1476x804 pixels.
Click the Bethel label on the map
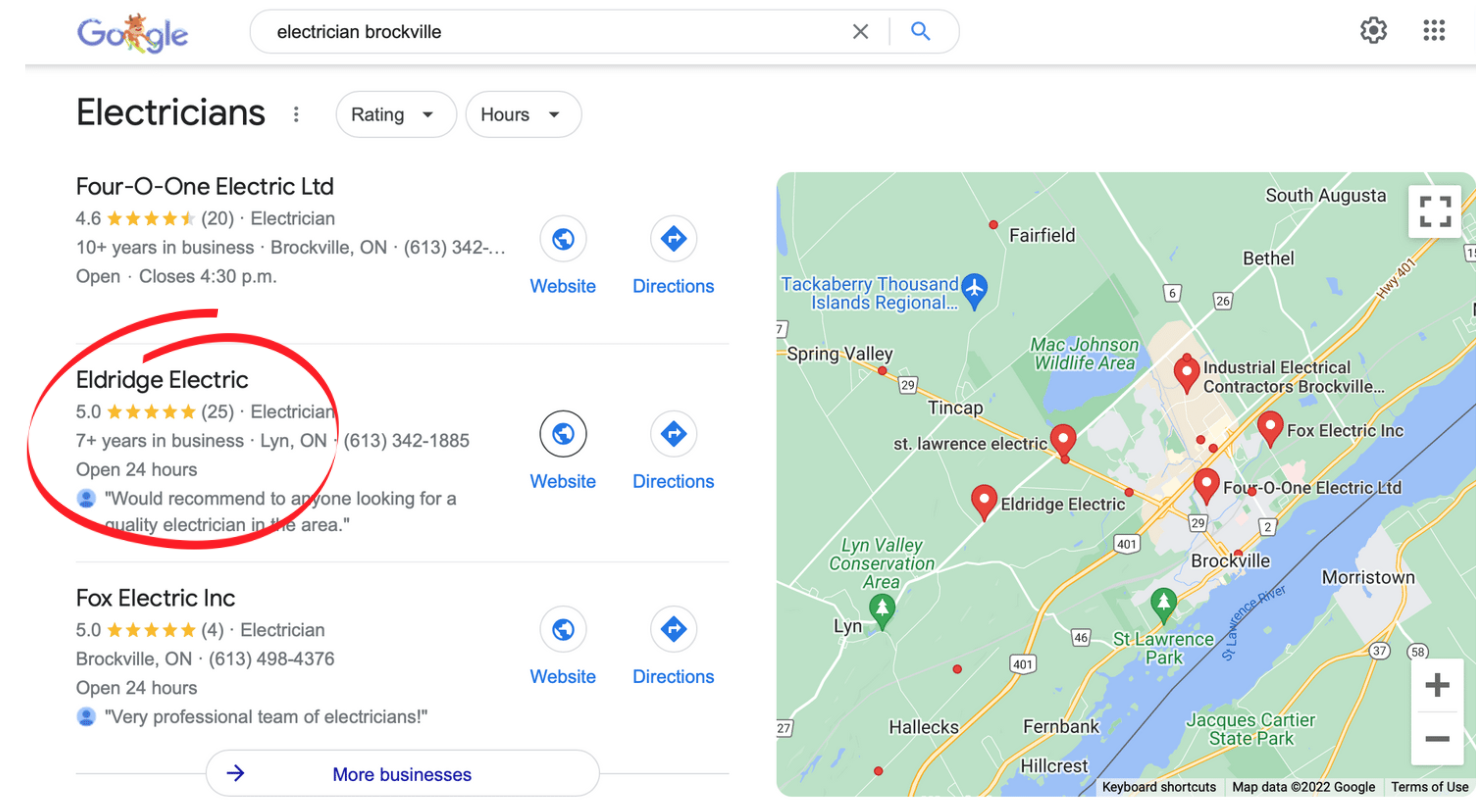tap(1268, 258)
